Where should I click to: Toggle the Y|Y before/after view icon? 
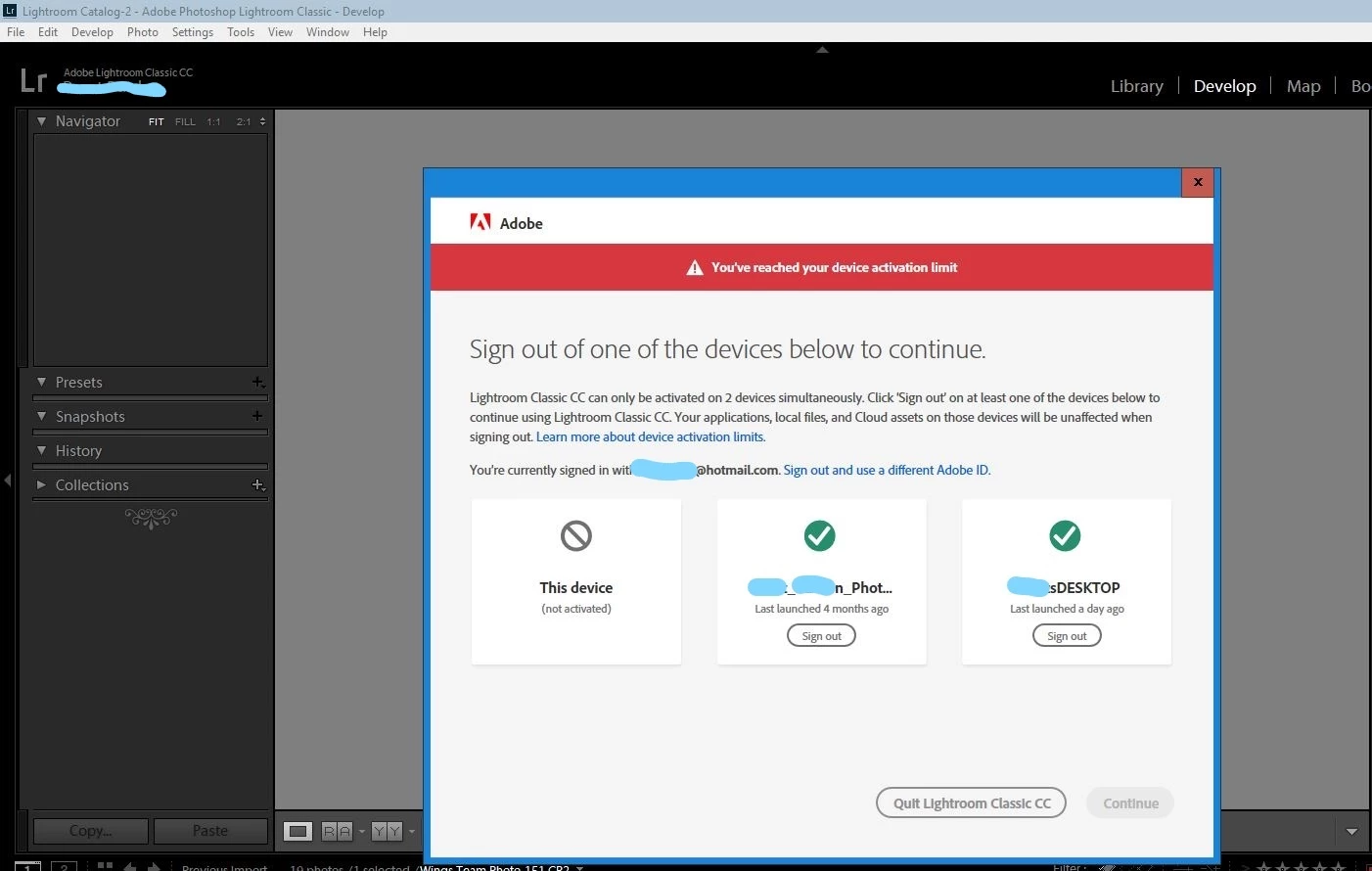(387, 831)
